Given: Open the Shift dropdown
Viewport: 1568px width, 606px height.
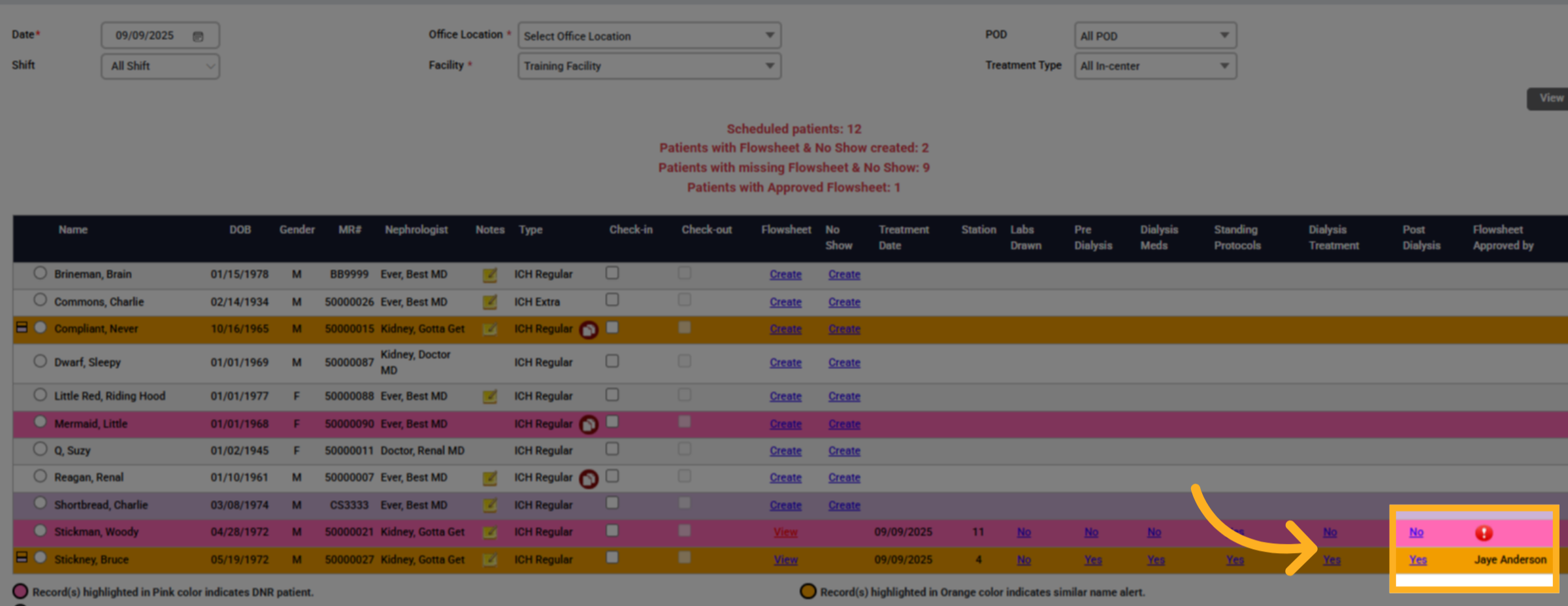Looking at the screenshot, I should coord(160,66).
